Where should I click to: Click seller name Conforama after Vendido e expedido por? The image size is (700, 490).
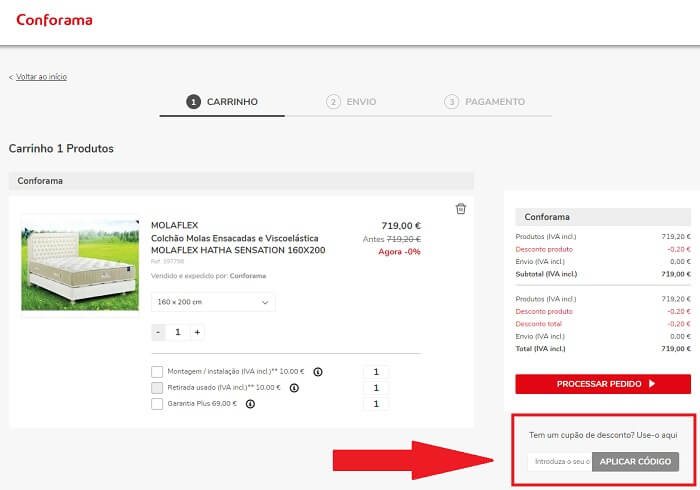coord(248,276)
